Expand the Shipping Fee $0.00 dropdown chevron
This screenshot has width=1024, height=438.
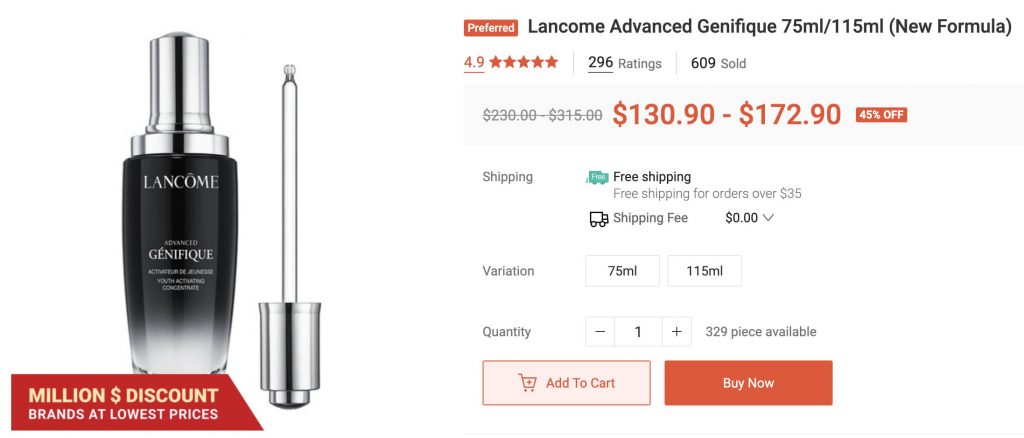point(768,218)
